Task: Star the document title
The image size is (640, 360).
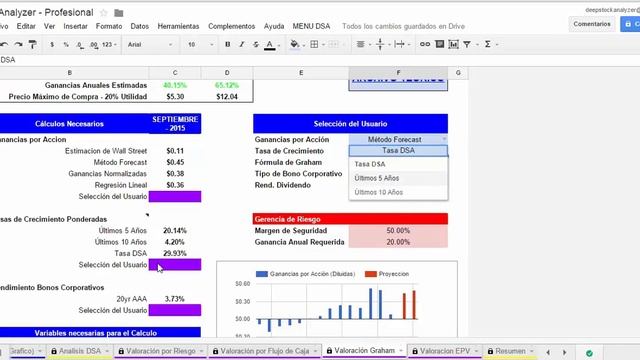Action: [104, 13]
